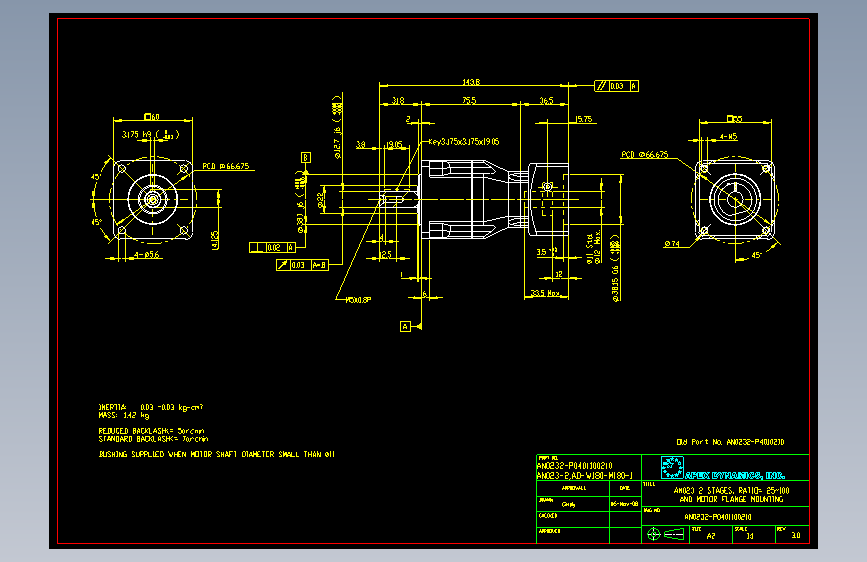
Task: Select the 45° angle label on right view
Action: click(x=756, y=256)
